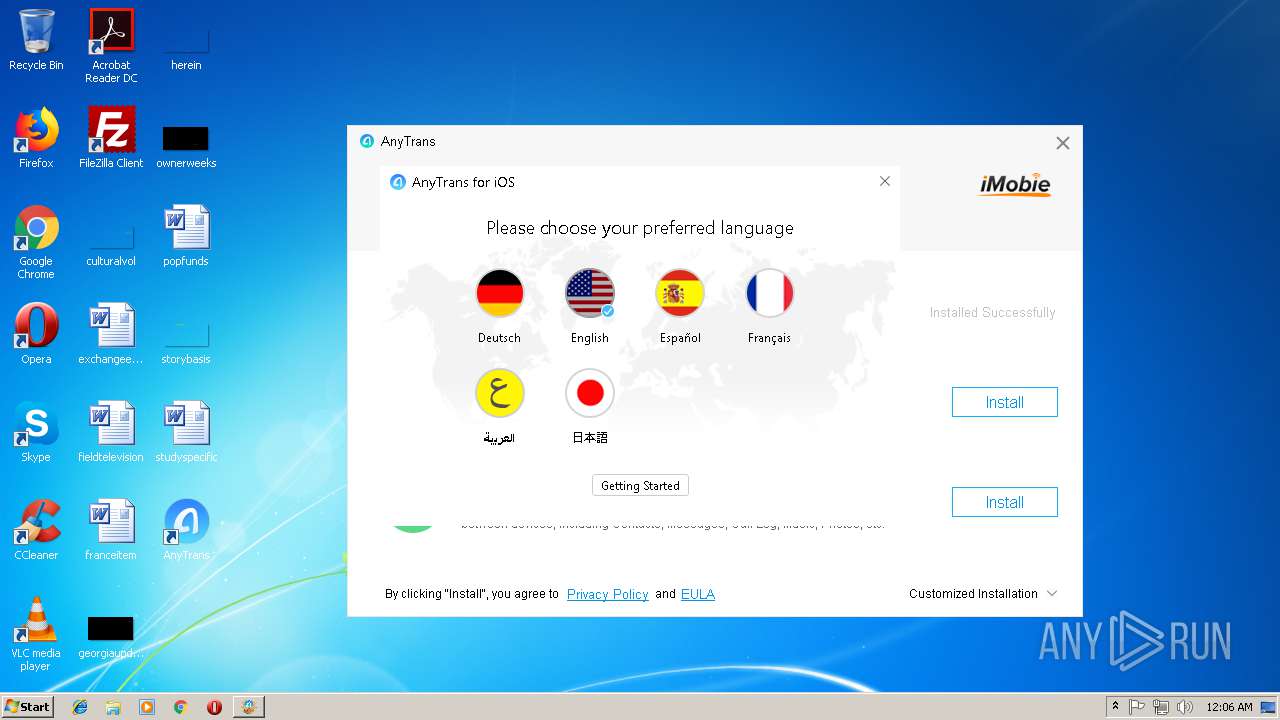Open fieldtelevision Word document

pos(111,432)
